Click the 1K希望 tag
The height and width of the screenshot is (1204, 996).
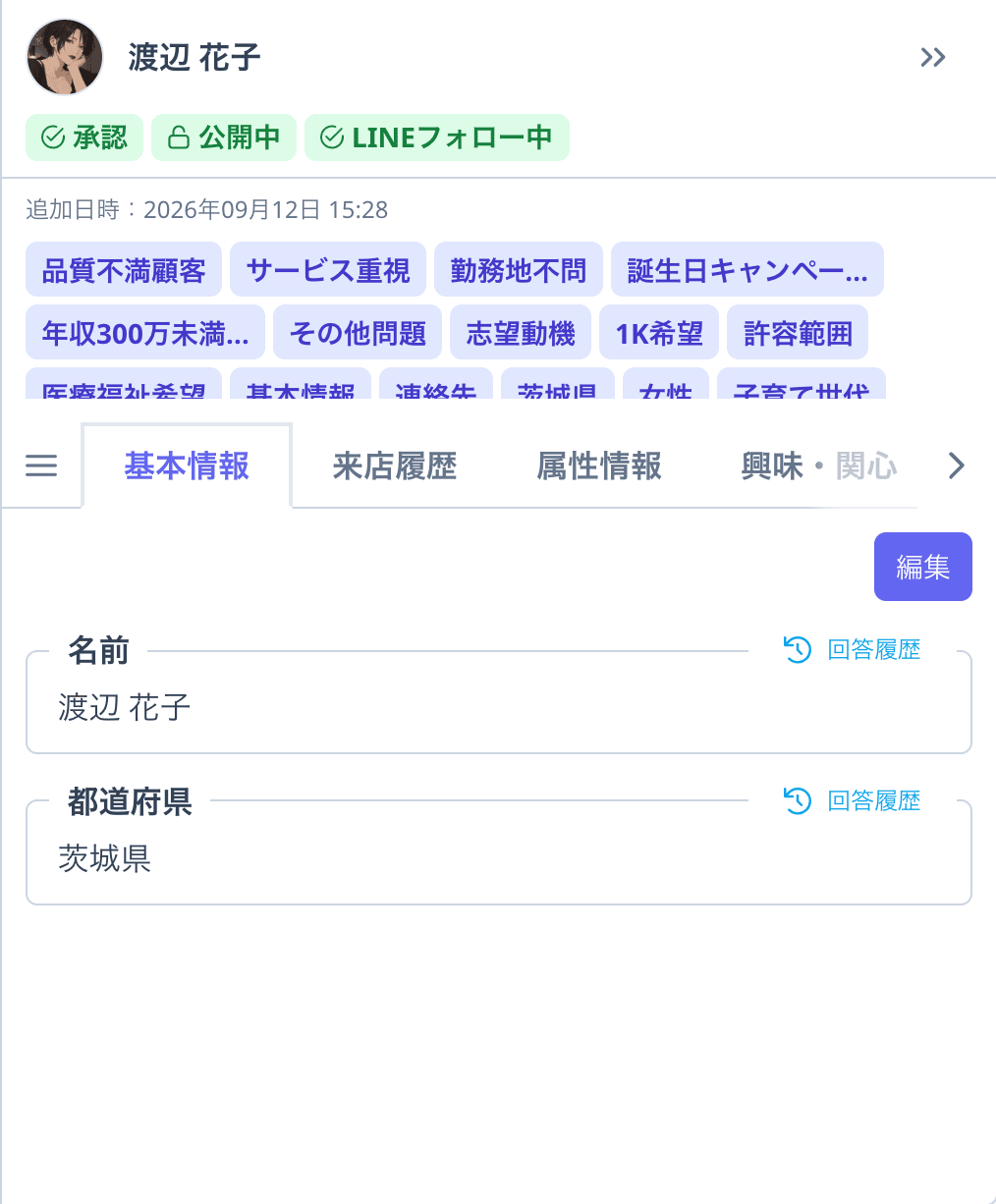click(659, 333)
